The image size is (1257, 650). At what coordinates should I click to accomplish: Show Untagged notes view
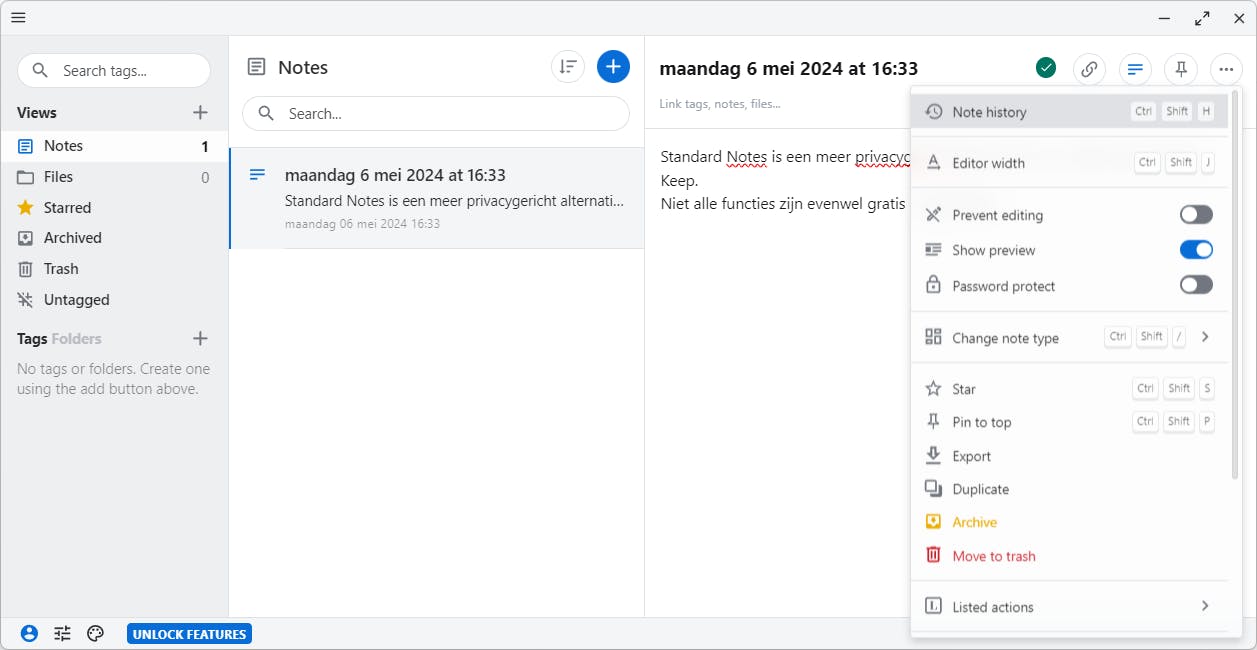pos(114,300)
